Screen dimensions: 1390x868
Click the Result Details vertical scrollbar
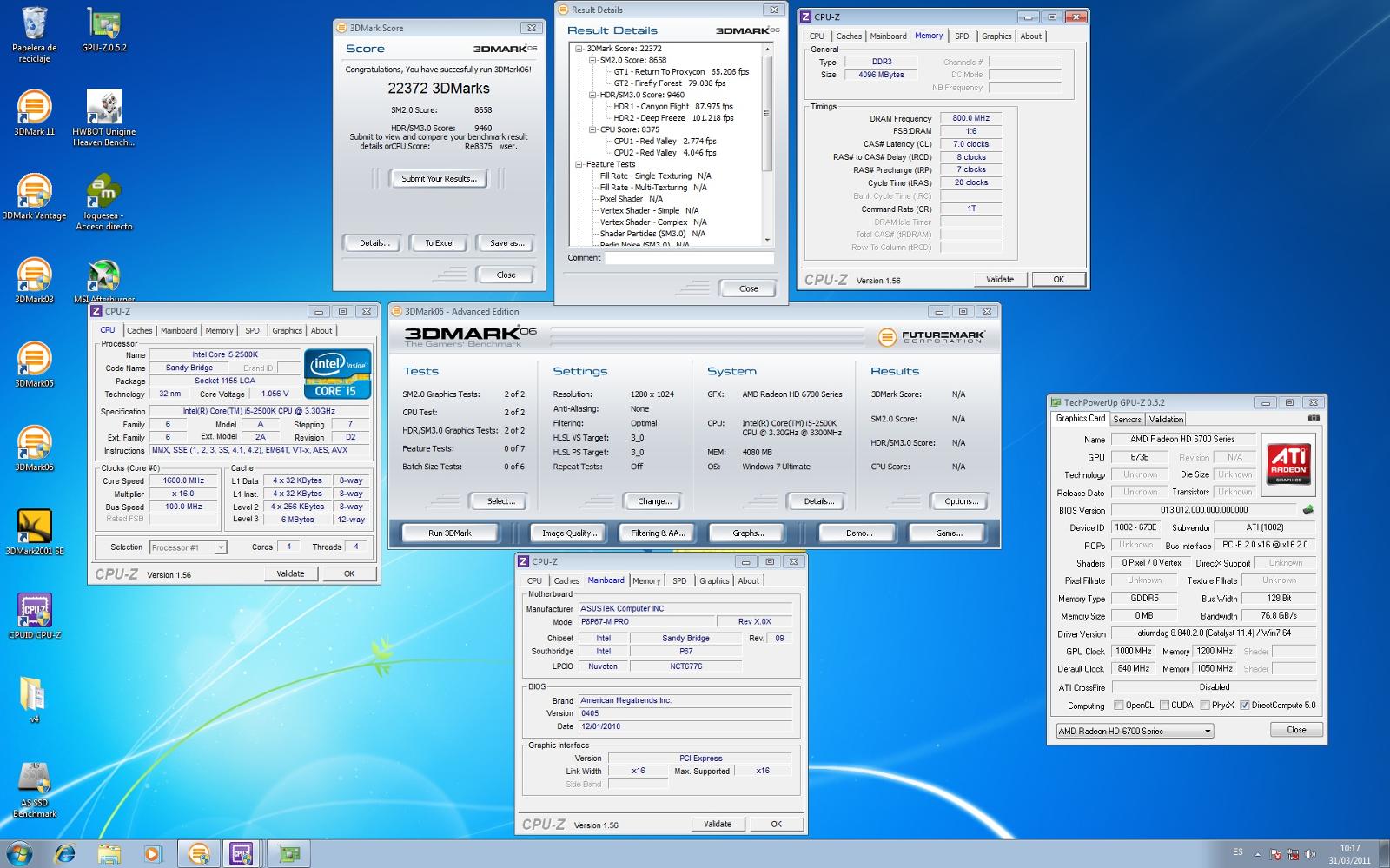pyautogui.click(x=767, y=144)
